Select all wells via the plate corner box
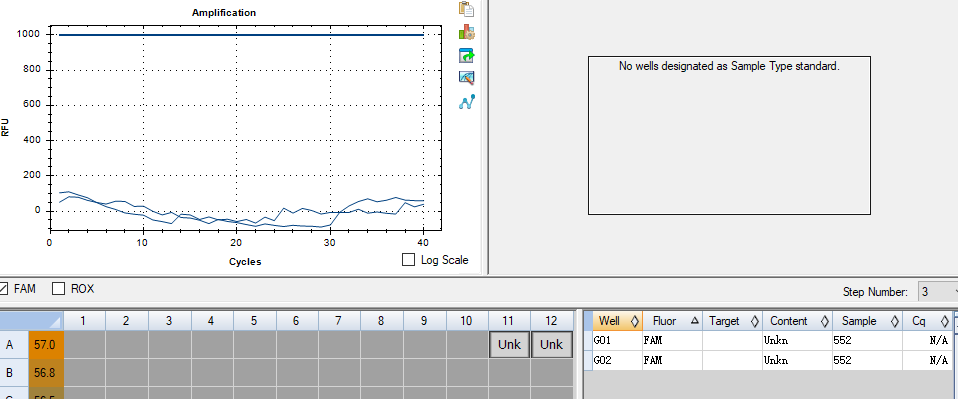 pos(31,321)
